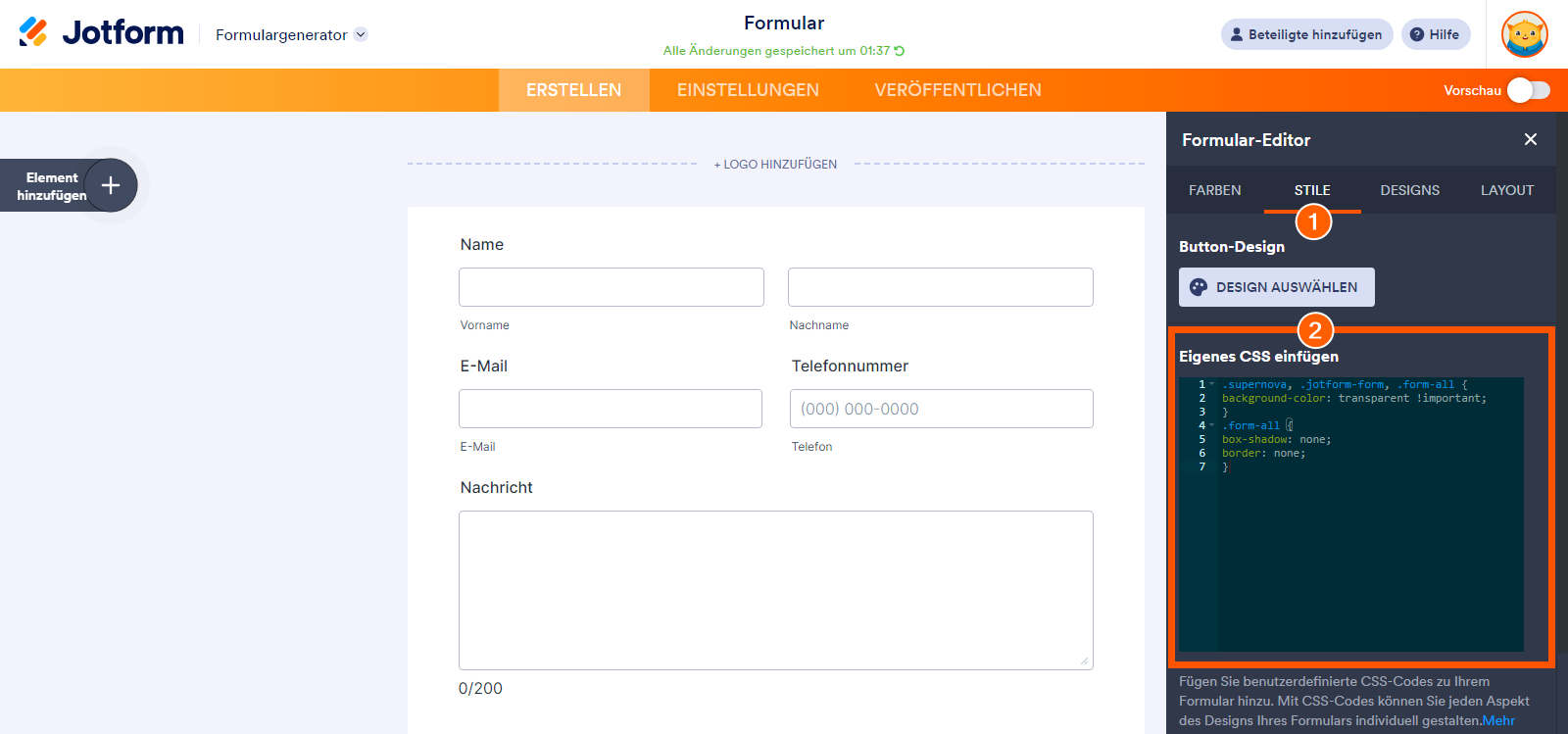Click the + LOGO HINZUFÜGEN link
The width and height of the screenshot is (1568, 734).
[775, 165]
